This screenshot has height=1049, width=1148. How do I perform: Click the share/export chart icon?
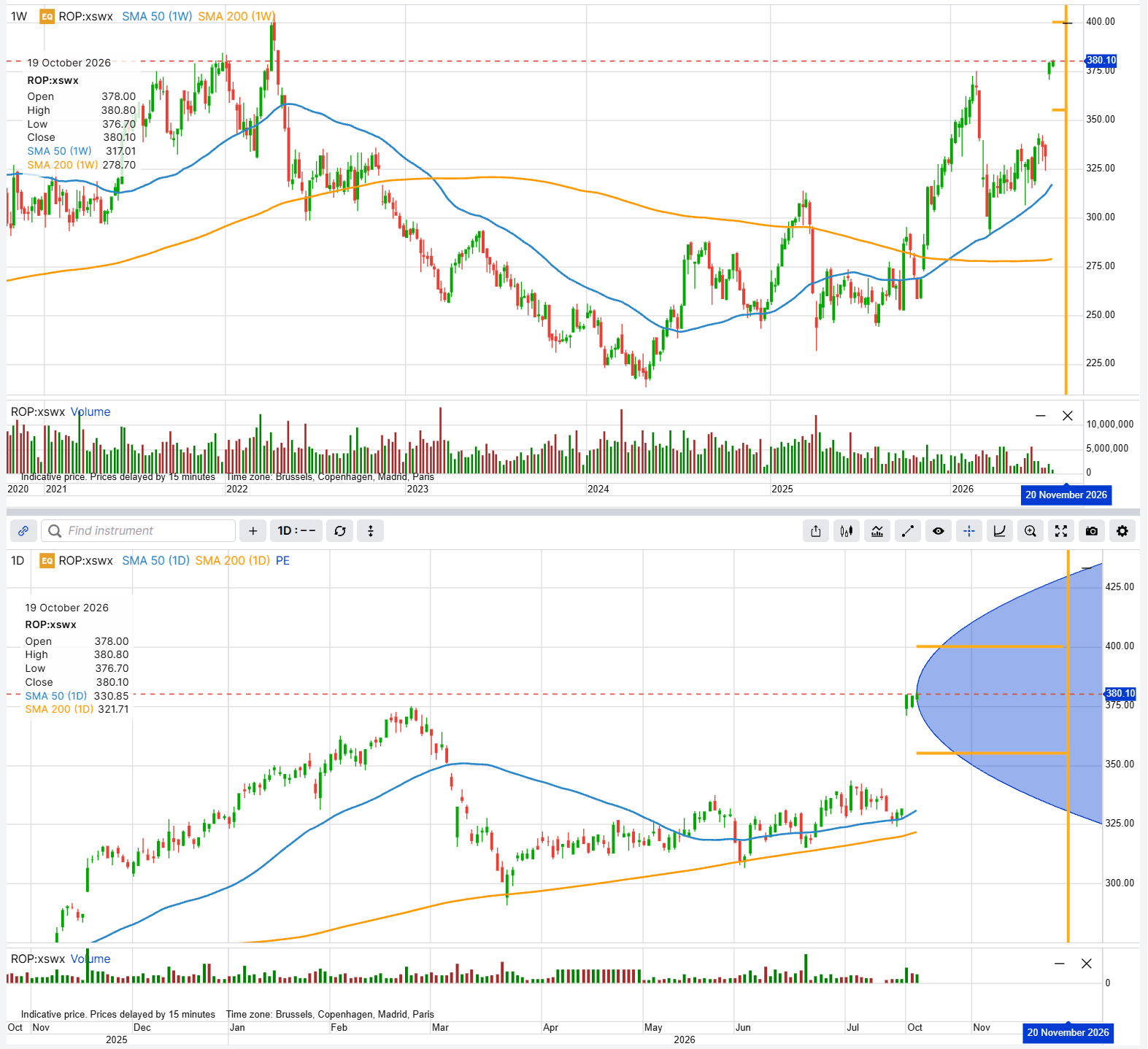[816, 531]
